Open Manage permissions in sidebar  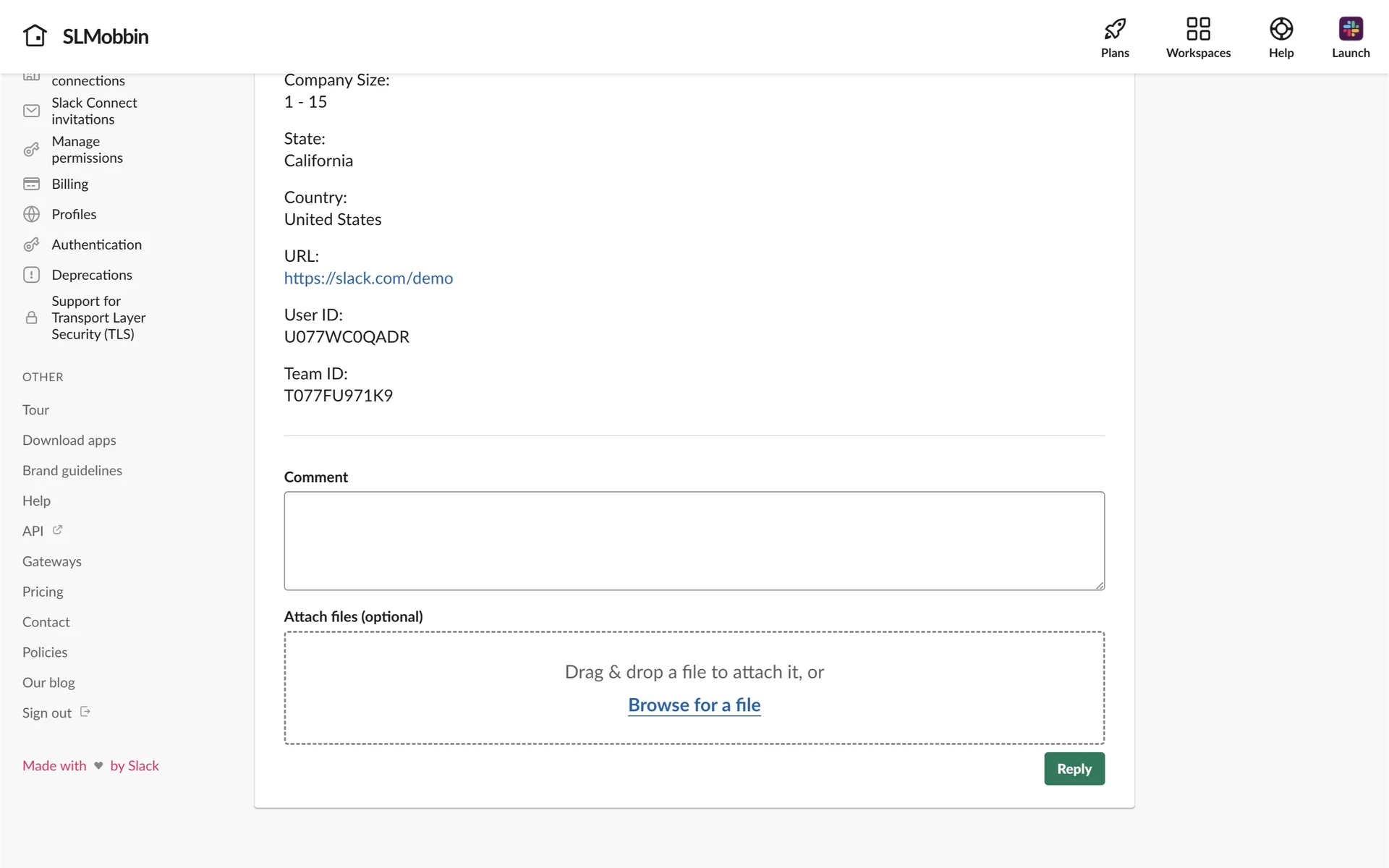click(87, 150)
